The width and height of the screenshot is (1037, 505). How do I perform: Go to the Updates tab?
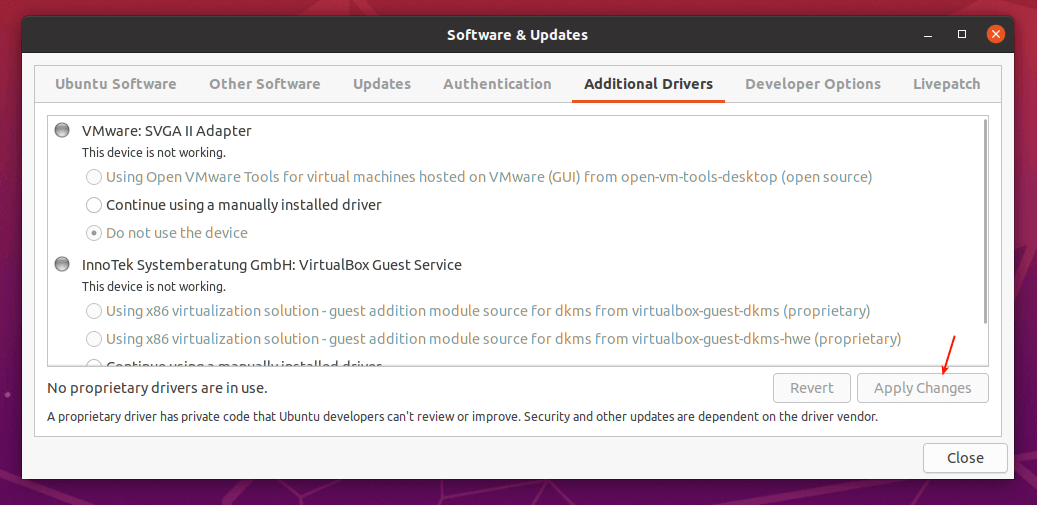[382, 84]
